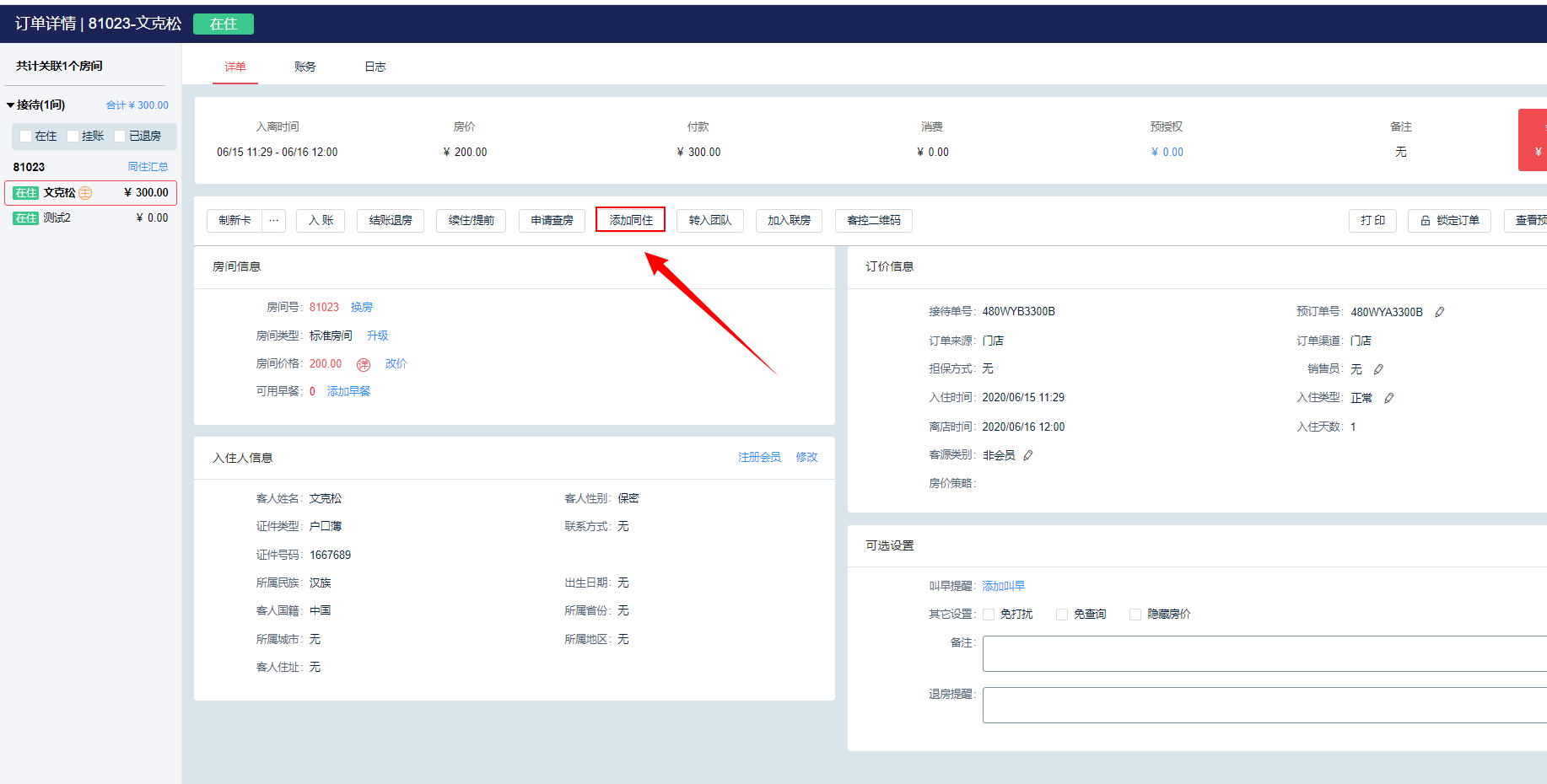Enable the 隐藏房价 checkbox
Viewport: 1547px width, 784px height.
[1135, 615]
